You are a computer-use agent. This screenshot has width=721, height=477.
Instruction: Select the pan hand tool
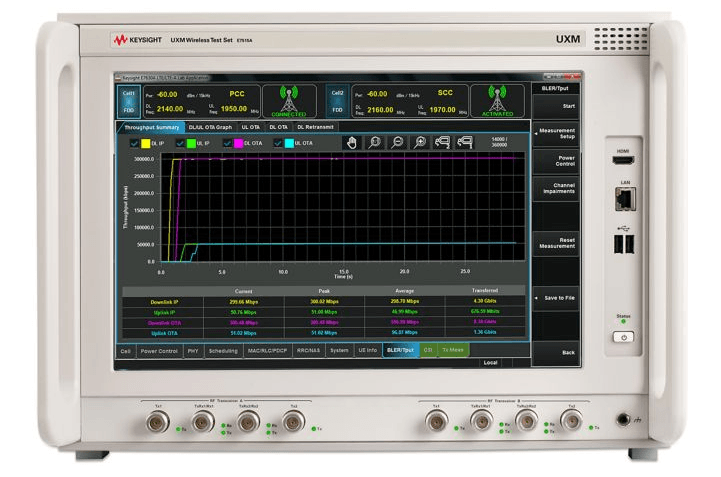(x=352, y=143)
